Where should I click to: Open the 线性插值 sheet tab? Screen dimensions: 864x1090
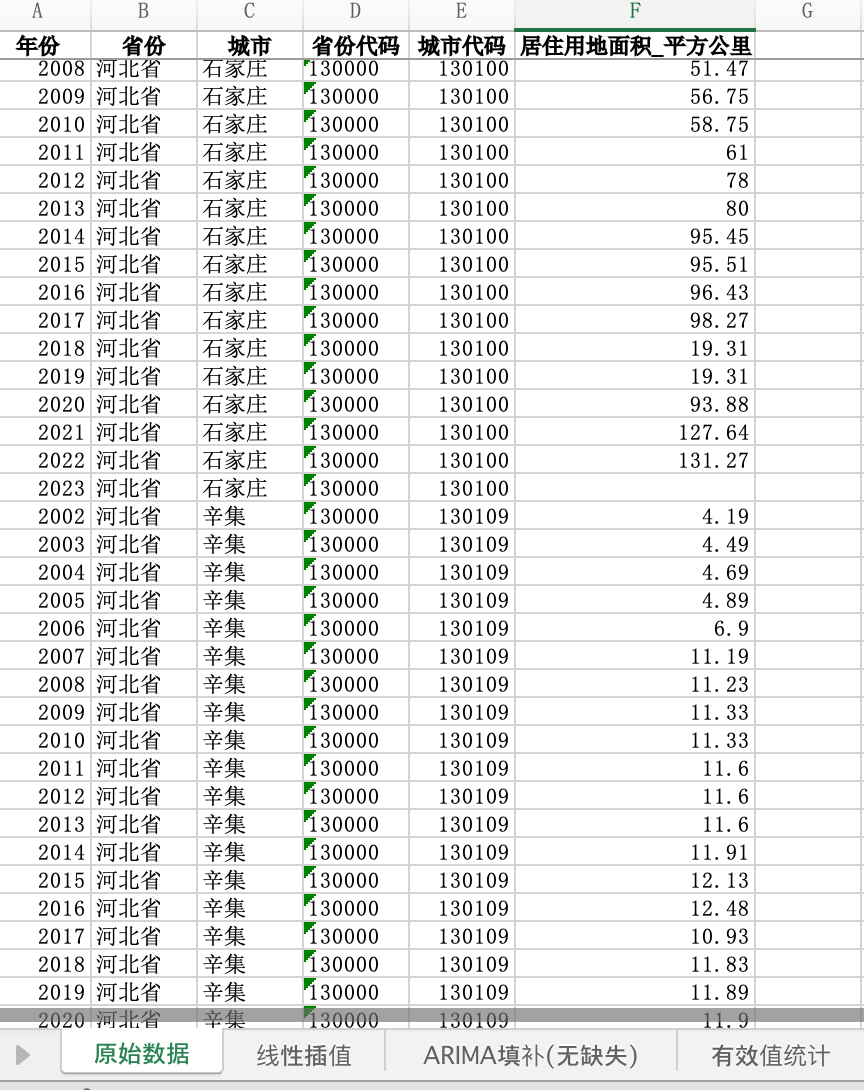pyautogui.click(x=304, y=1055)
